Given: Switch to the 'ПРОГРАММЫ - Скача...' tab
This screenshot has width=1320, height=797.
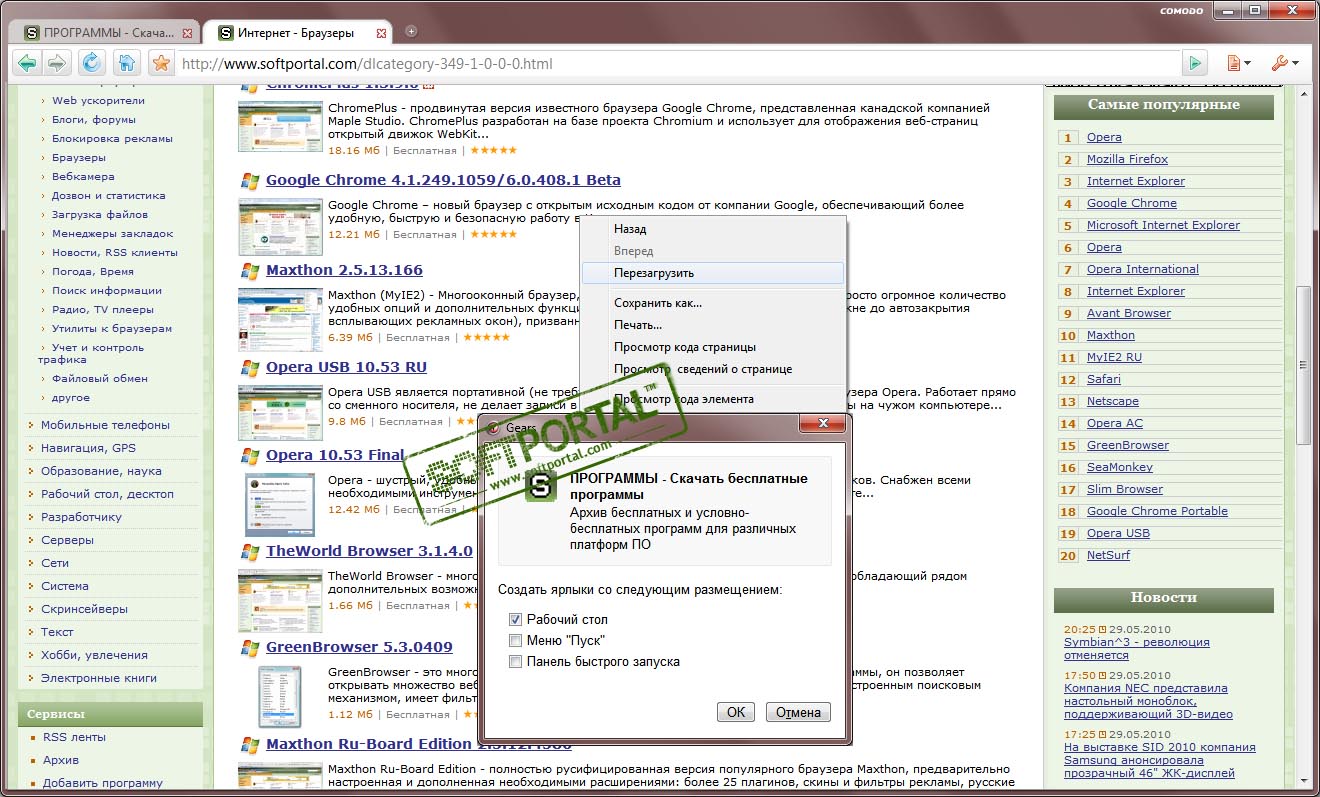Looking at the screenshot, I should pos(104,33).
